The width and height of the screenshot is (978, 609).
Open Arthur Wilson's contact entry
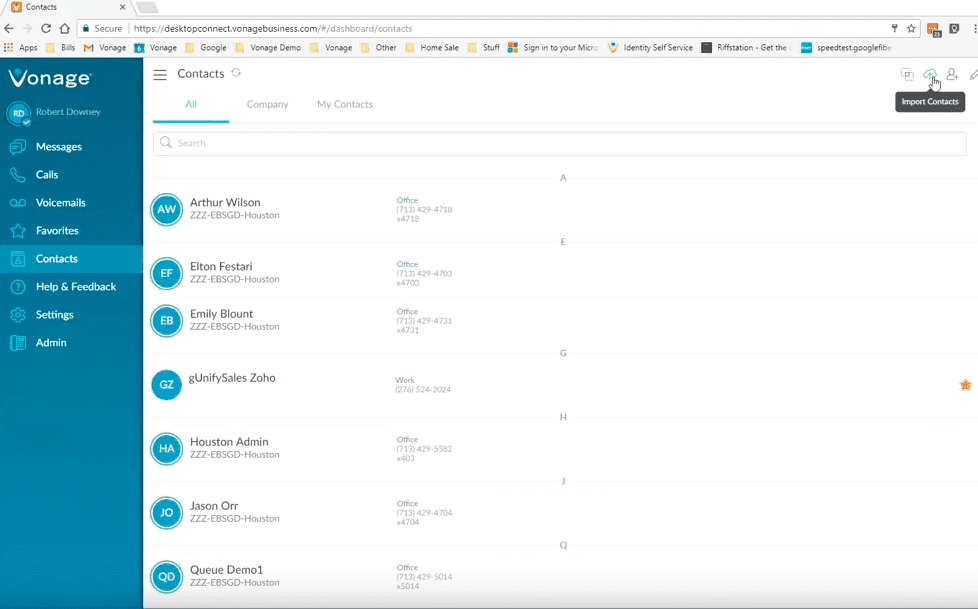click(x=225, y=203)
